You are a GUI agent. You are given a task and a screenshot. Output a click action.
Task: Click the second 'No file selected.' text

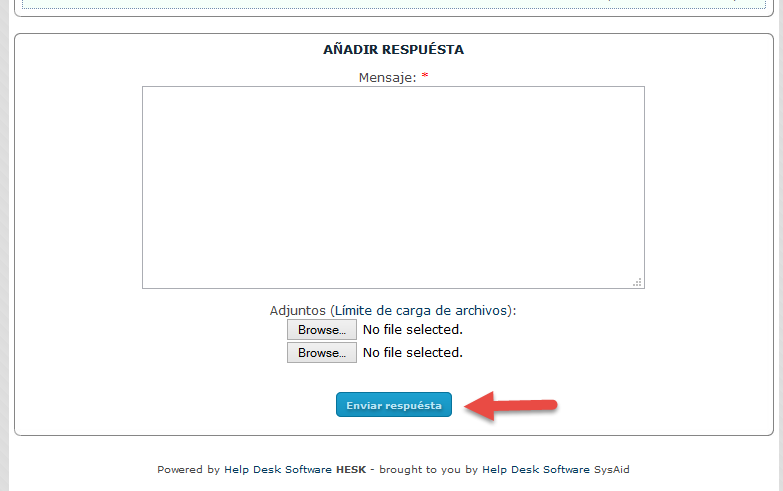tap(413, 353)
